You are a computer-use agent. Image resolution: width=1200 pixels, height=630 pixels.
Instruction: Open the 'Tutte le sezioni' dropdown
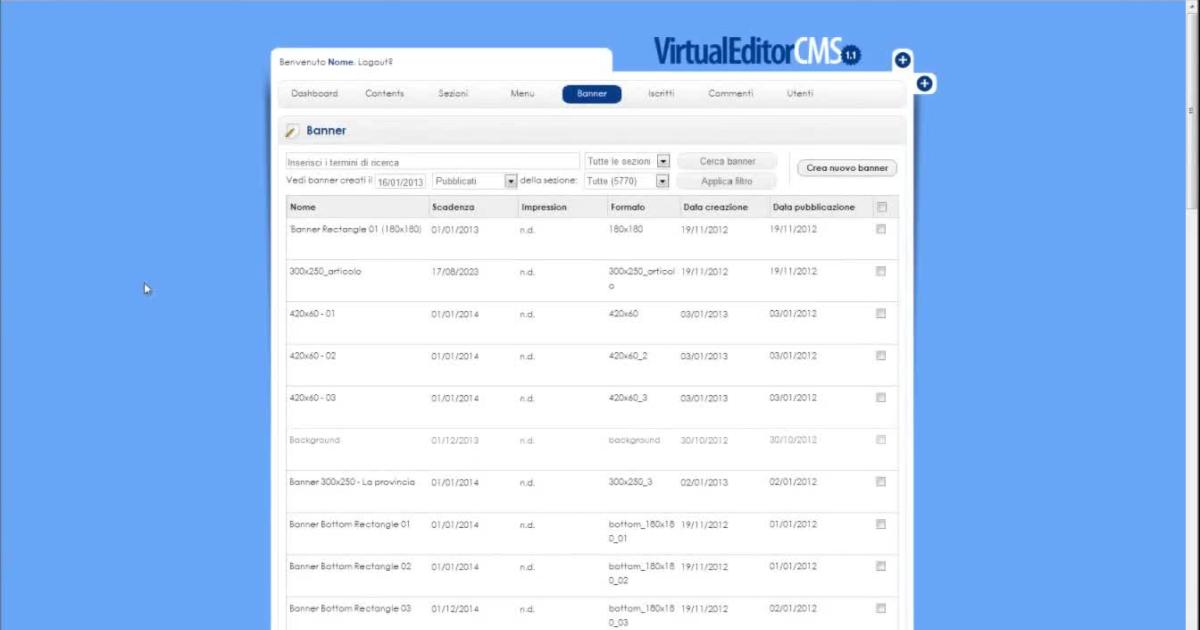627,161
